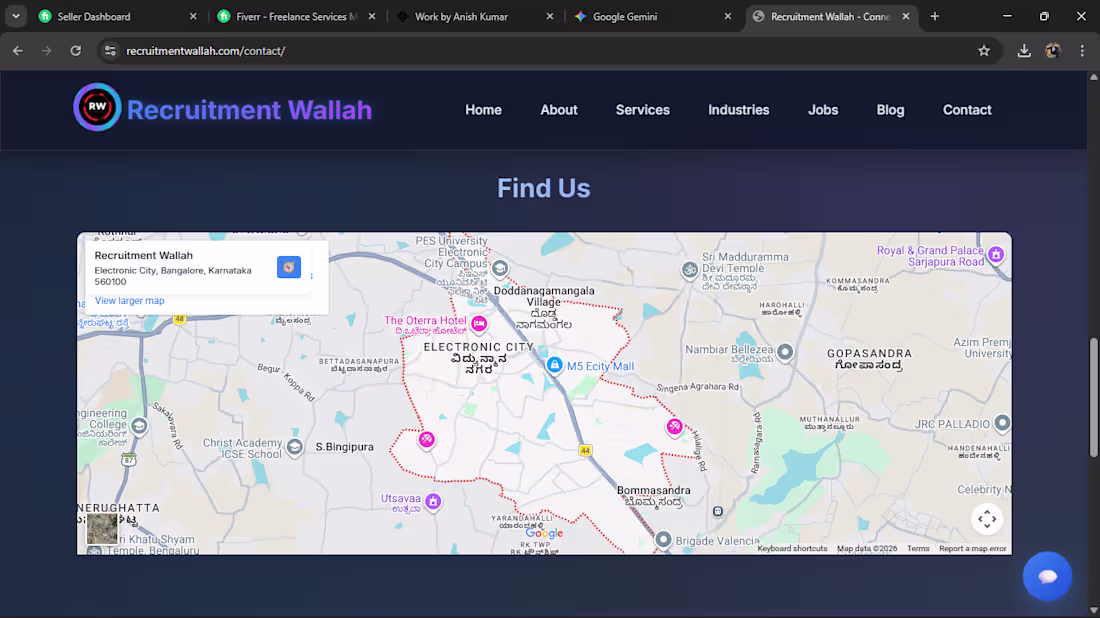
Task: Click the Recruitment Wallah RW logo icon
Action: pyautogui.click(x=98, y=107)
